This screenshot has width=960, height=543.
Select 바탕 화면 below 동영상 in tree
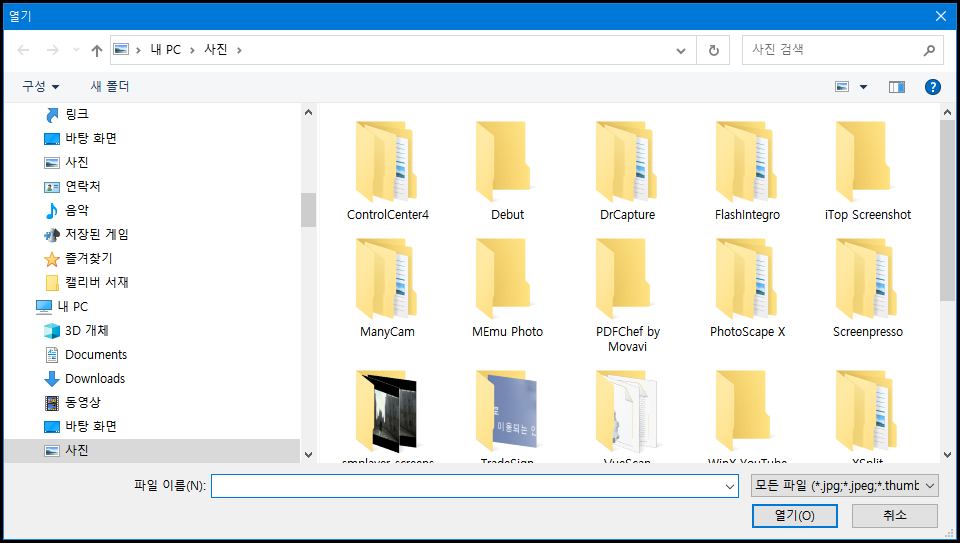tap(91, 426)
